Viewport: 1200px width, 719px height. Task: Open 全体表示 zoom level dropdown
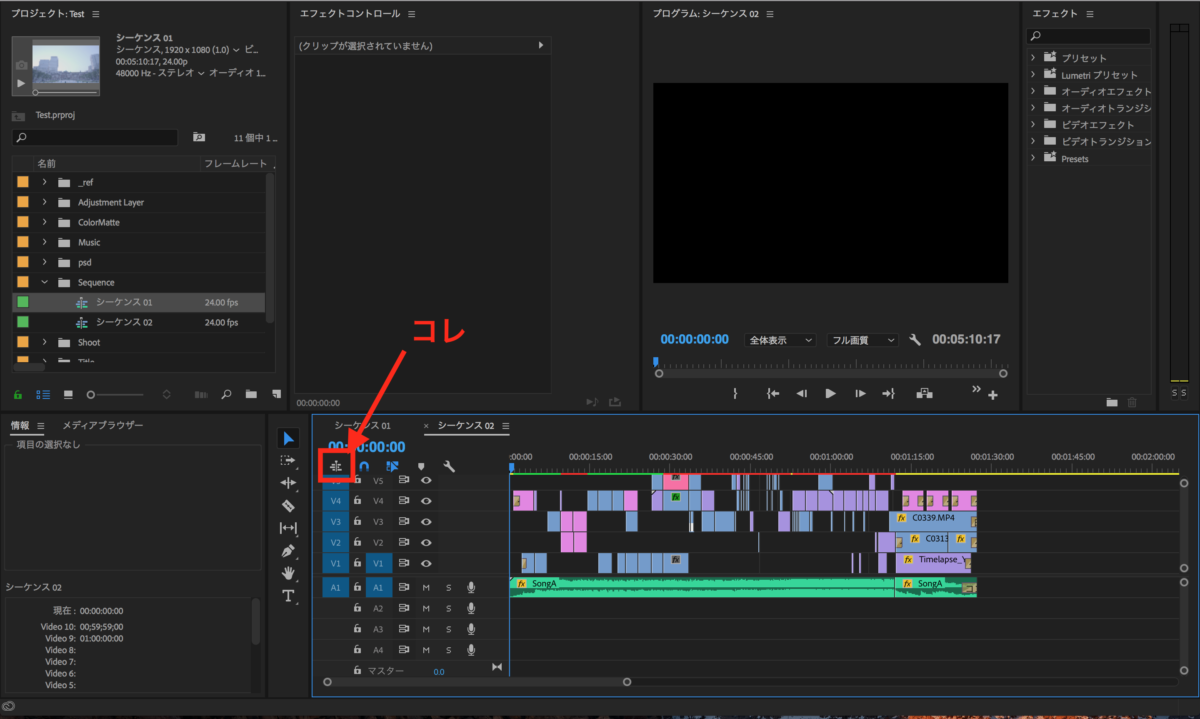[x=781, y=340]
